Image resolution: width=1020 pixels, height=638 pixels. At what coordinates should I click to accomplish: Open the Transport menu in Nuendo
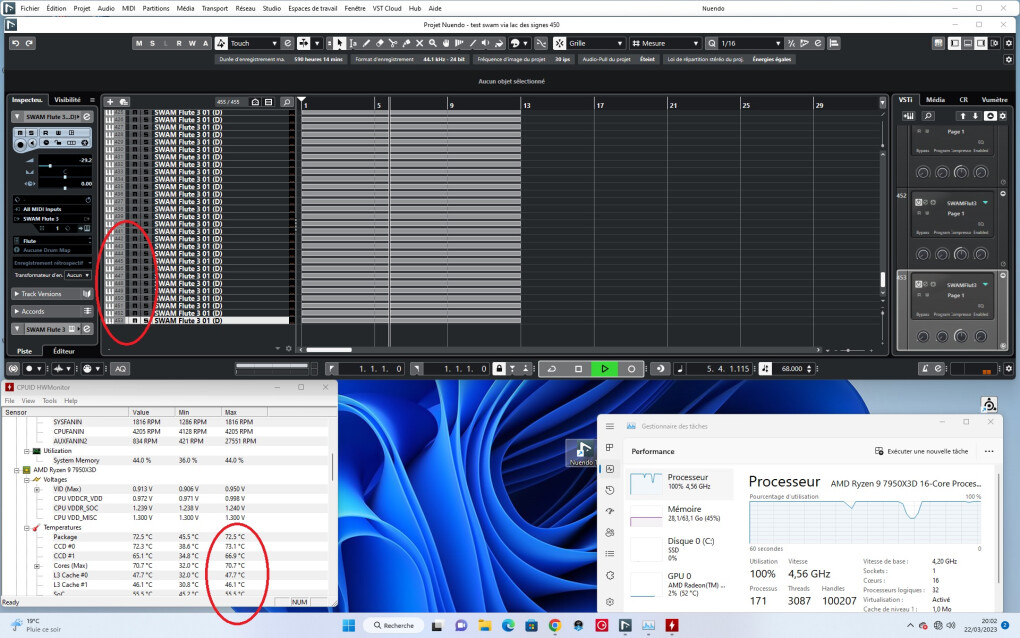[x=215, y=8]
